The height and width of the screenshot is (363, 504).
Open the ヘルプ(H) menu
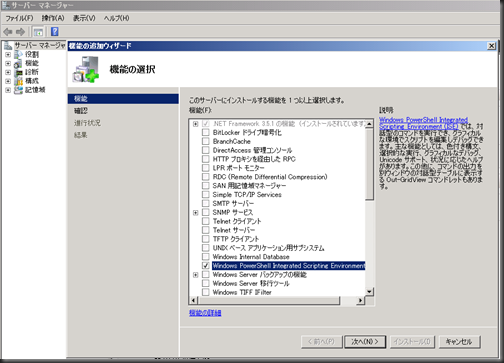tap(116, 18)
